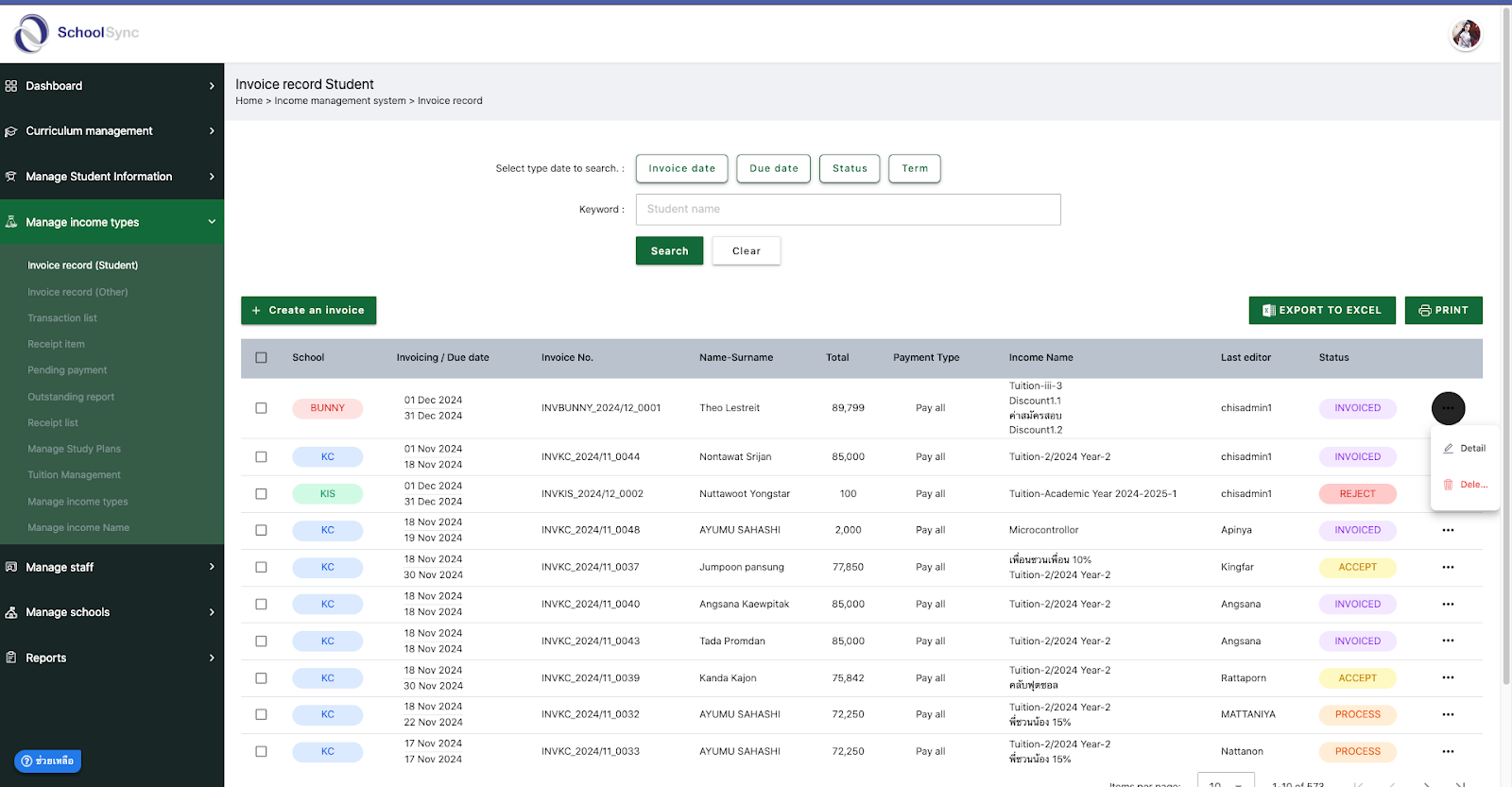
Task: Click the plus icon on Create an invoice
Action: pyautogui.click(x=256, y=310)
